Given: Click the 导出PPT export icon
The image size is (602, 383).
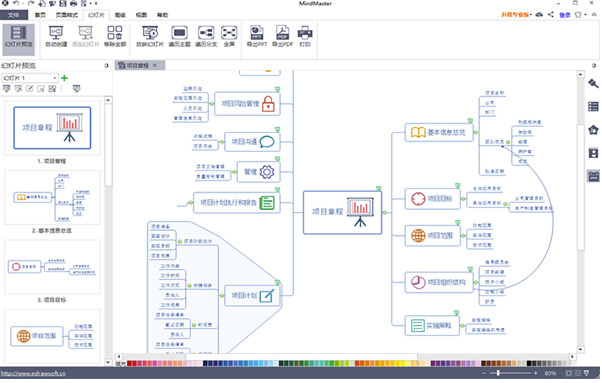Looking at the screenshot, I should [257, 36].
